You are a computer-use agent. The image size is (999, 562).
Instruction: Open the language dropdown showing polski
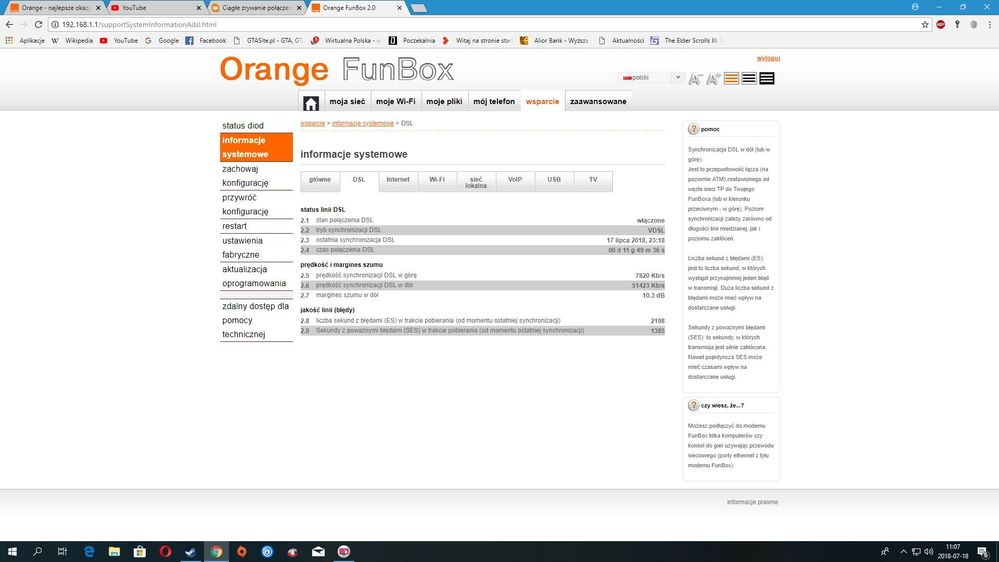(x=651, y=77)
